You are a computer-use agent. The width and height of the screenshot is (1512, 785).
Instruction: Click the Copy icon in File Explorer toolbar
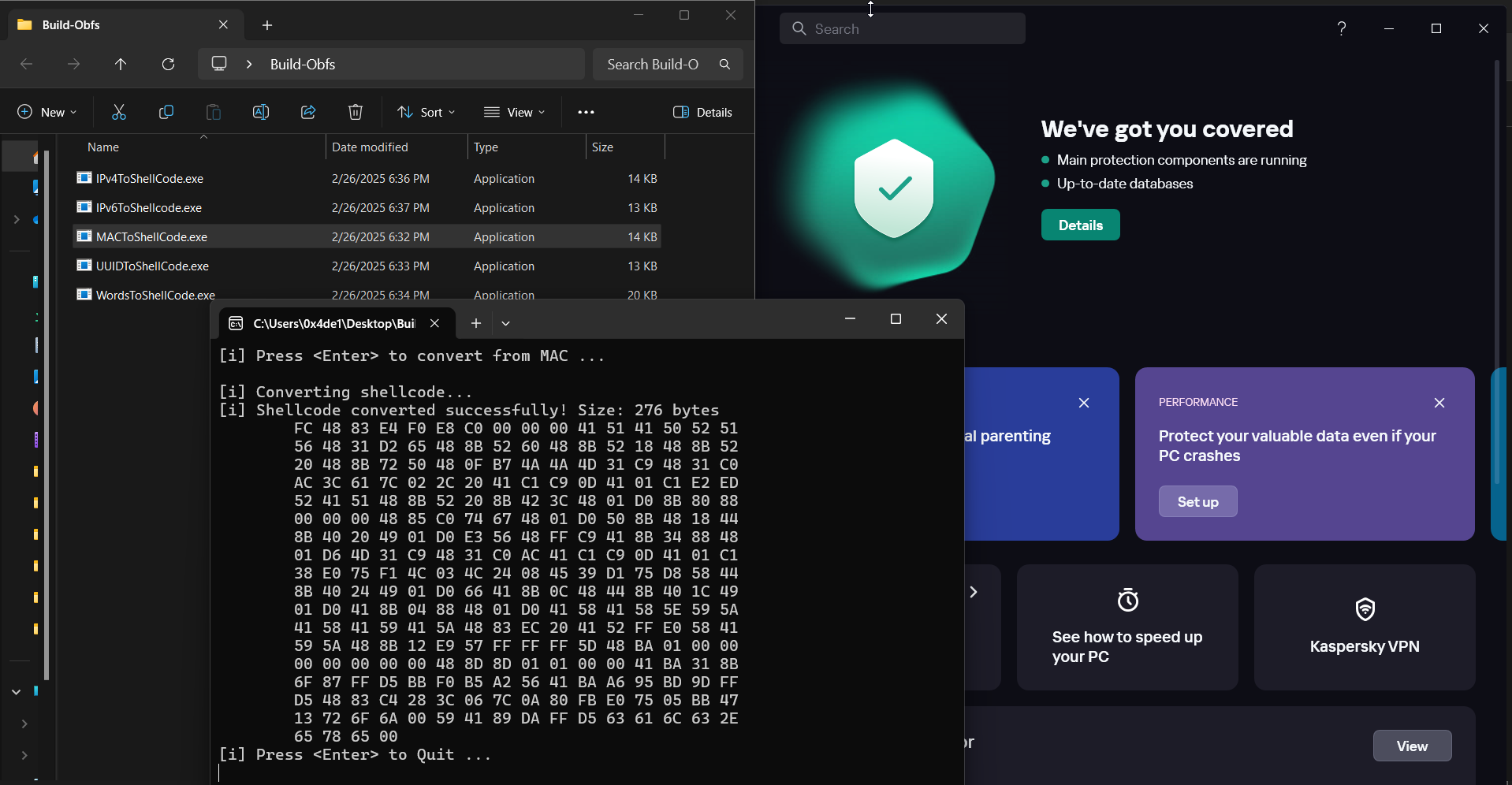166,112
